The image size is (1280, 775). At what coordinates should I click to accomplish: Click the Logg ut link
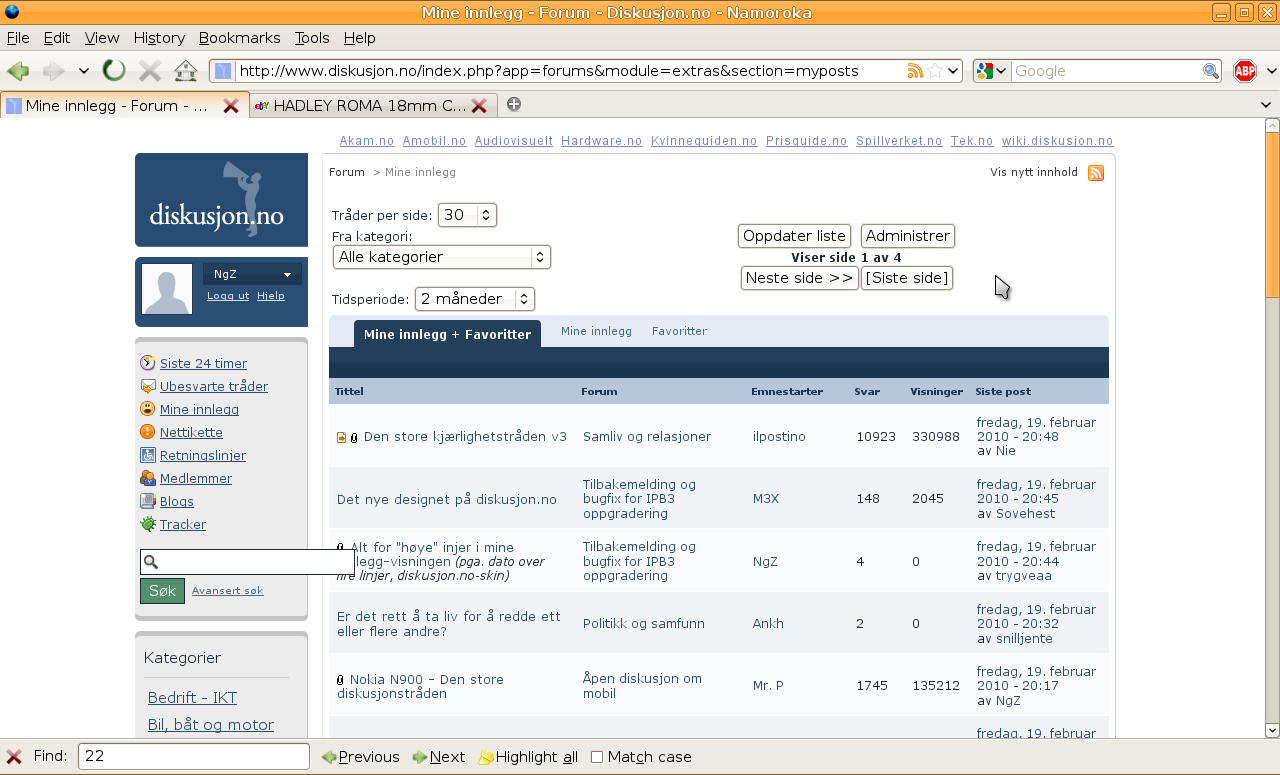tap(228, 296)
